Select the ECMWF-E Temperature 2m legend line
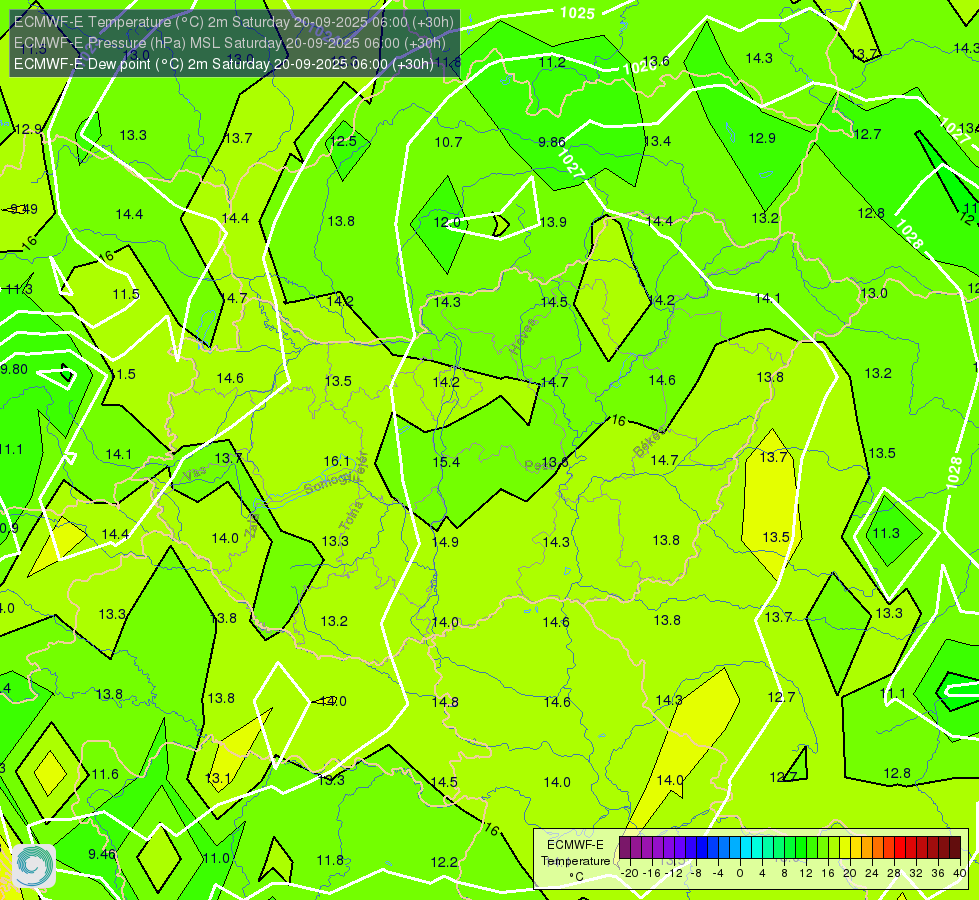979x900 pixels. (x=234, y=22)
